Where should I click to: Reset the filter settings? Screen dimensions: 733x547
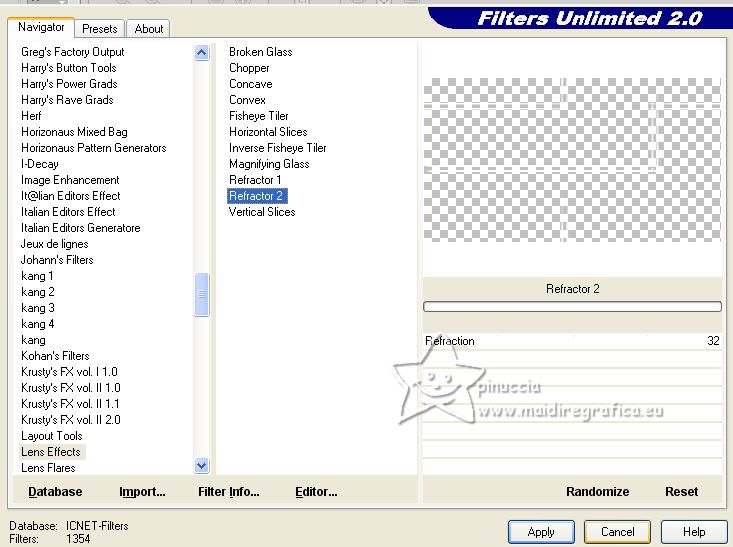[x=681, y=491]
